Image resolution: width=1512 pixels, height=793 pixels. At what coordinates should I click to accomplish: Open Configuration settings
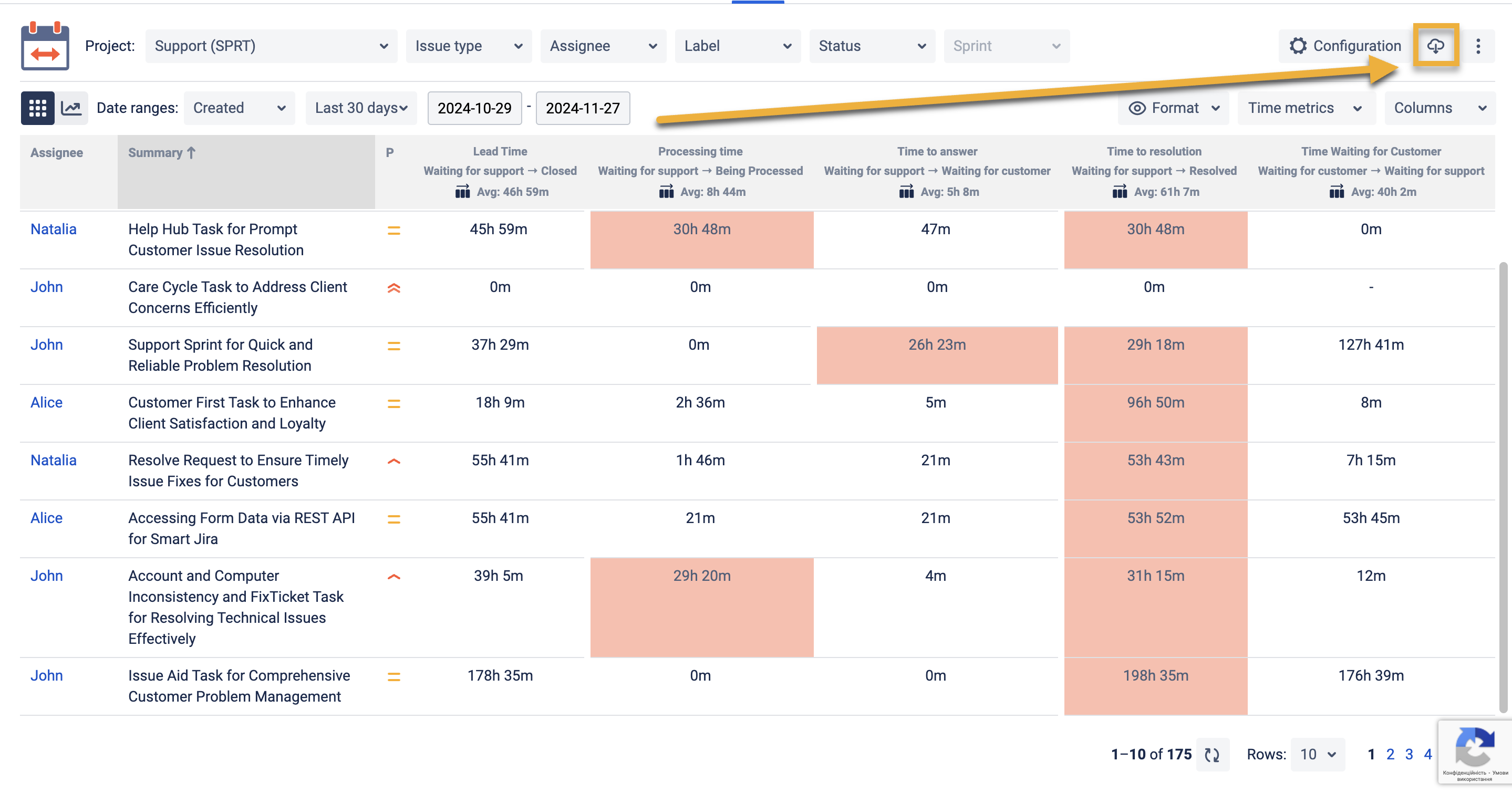coord(1345,46)
